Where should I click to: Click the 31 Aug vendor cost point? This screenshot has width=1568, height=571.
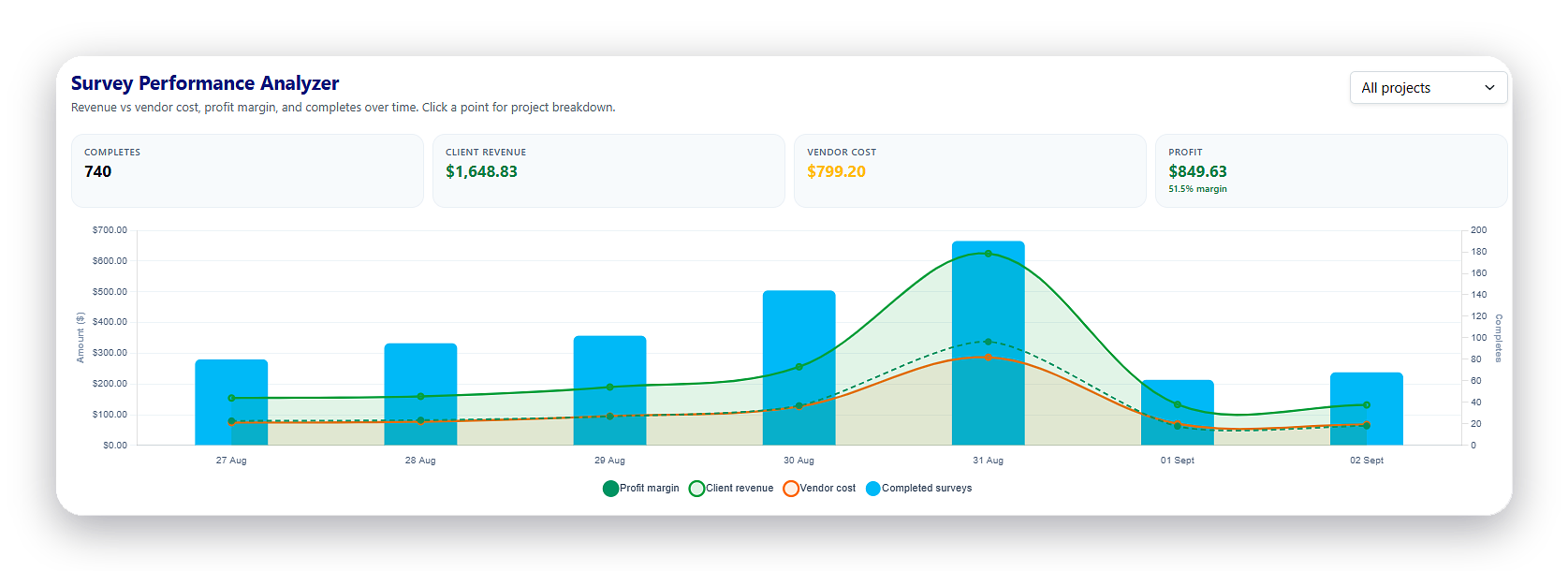(x=989, y=358)
